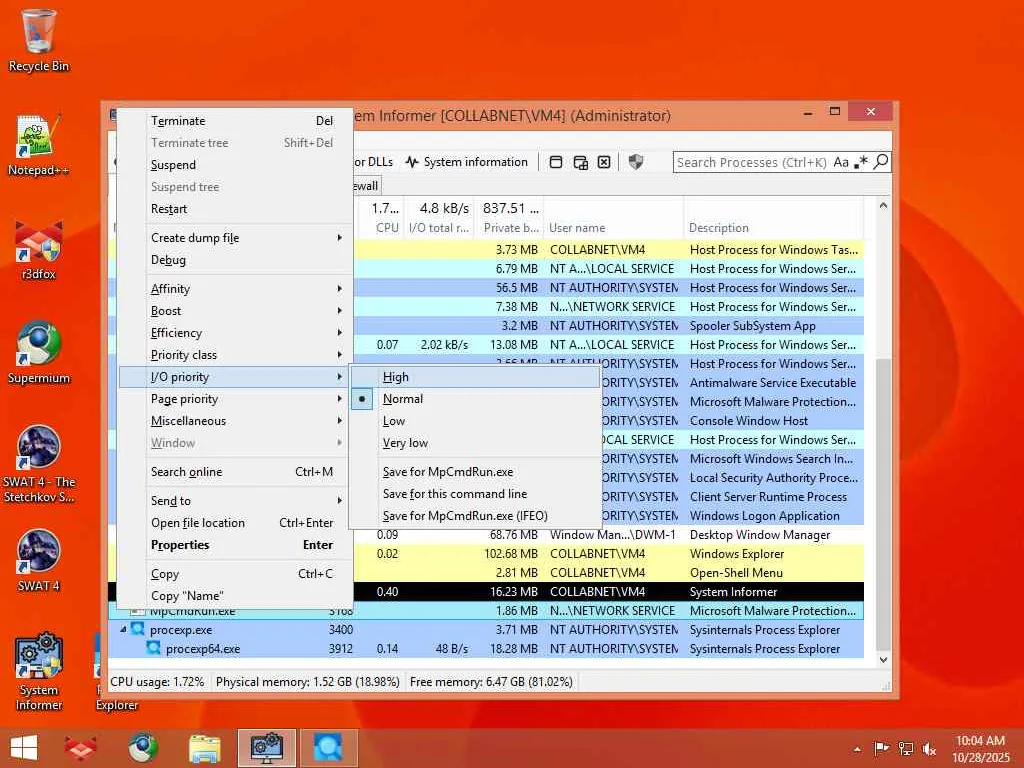Screen dimensions: 1024x768
Task: Click Save for MpCmdRun.exe (IFEO)
Action: [475, 516]
